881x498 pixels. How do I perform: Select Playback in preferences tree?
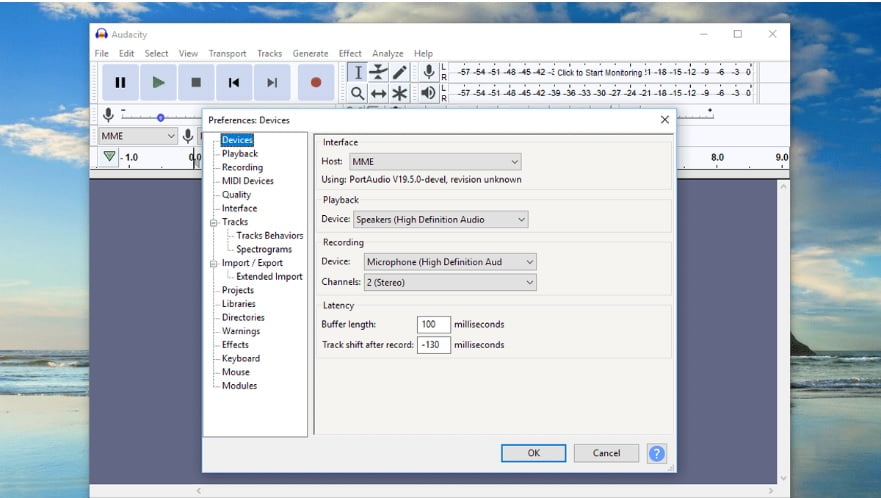(240, 153)
